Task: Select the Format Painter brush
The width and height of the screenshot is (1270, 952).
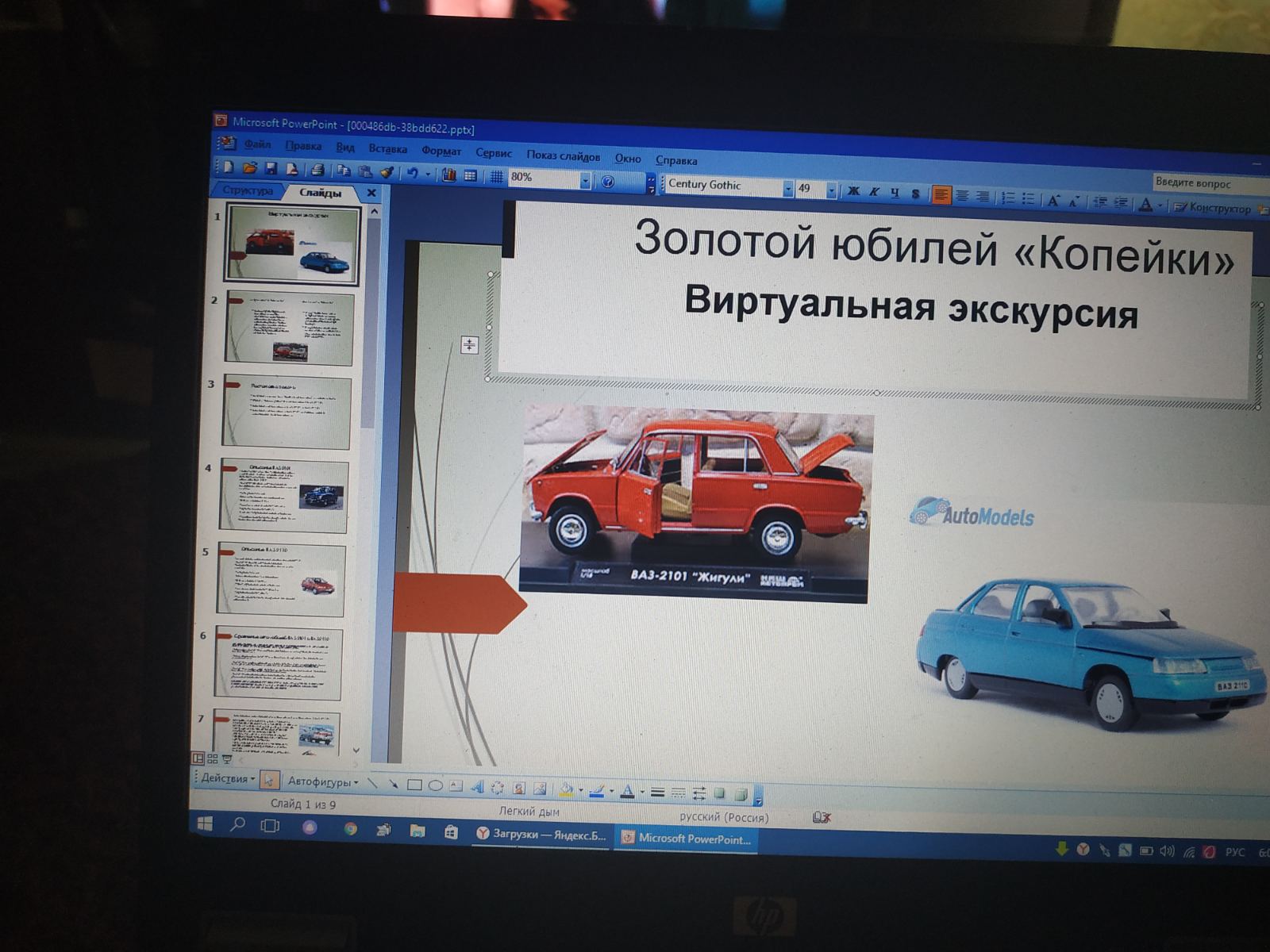Action: click(x=387, y=172)
